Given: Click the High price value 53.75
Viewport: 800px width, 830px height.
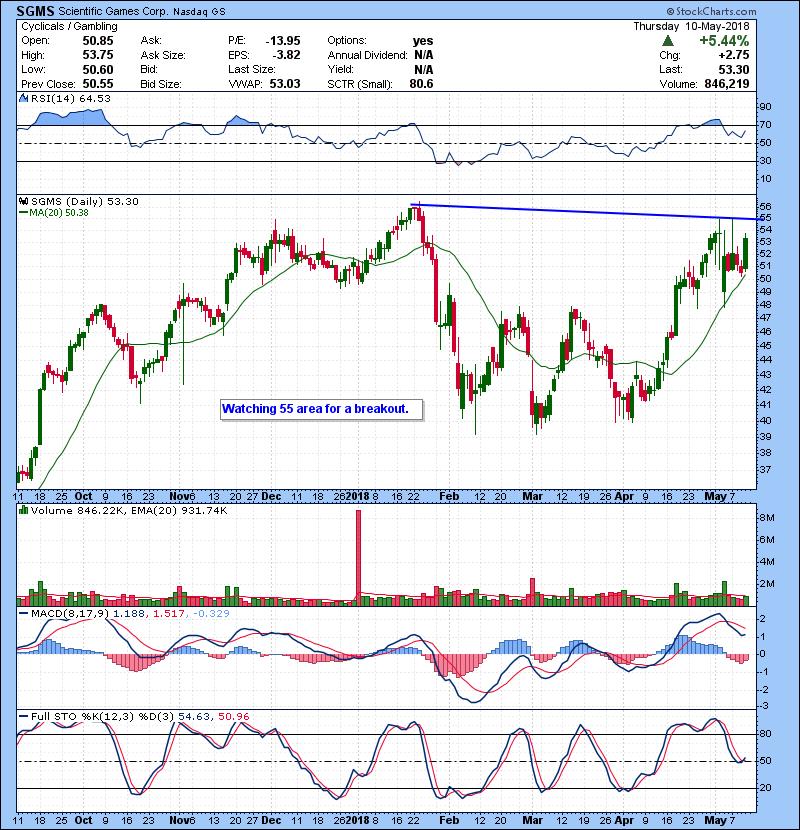Looking at the screenshot, I should tap(98, 55).
